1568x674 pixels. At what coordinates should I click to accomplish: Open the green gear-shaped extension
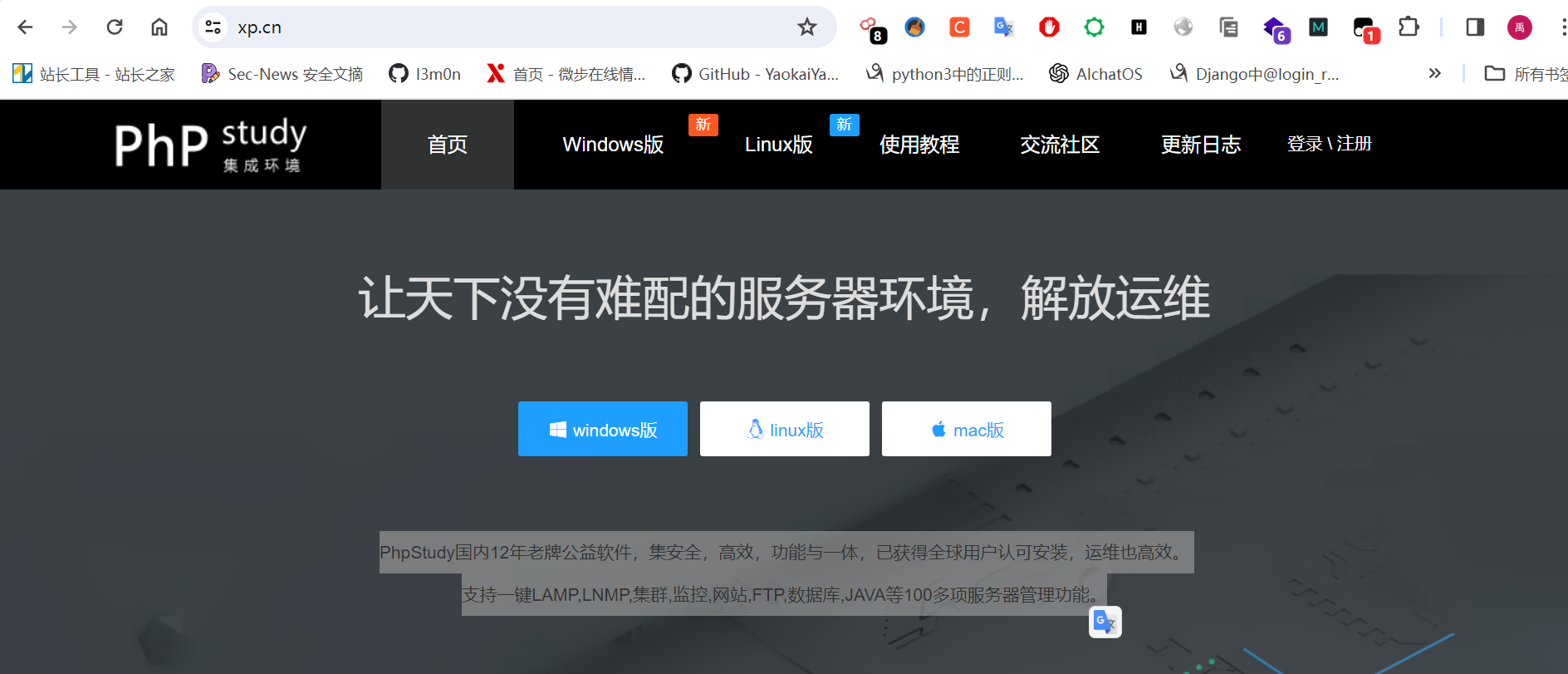click(1094, 27)
